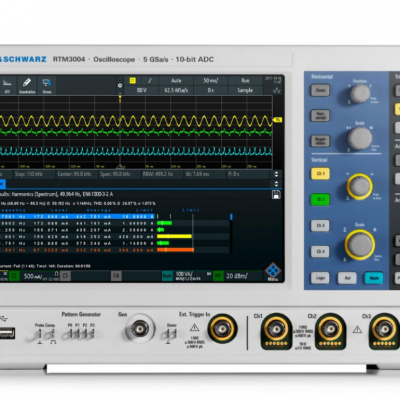Open the 20 dBm/ spectrum scale setting
This screenshot has height=400, width=400.
pos(237,276)
